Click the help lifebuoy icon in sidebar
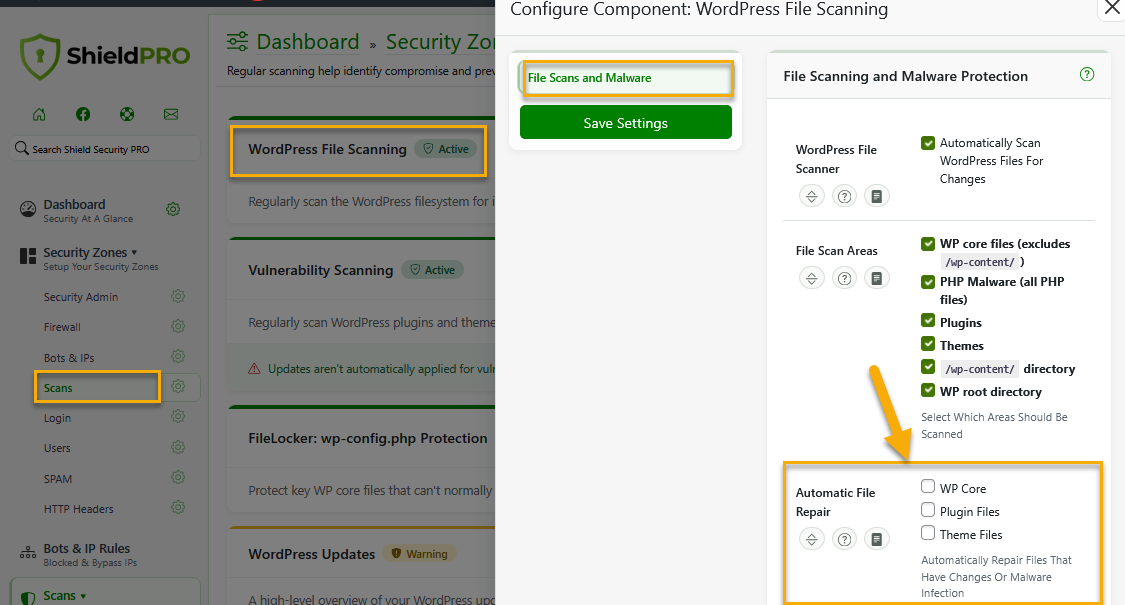 (127, 114)
